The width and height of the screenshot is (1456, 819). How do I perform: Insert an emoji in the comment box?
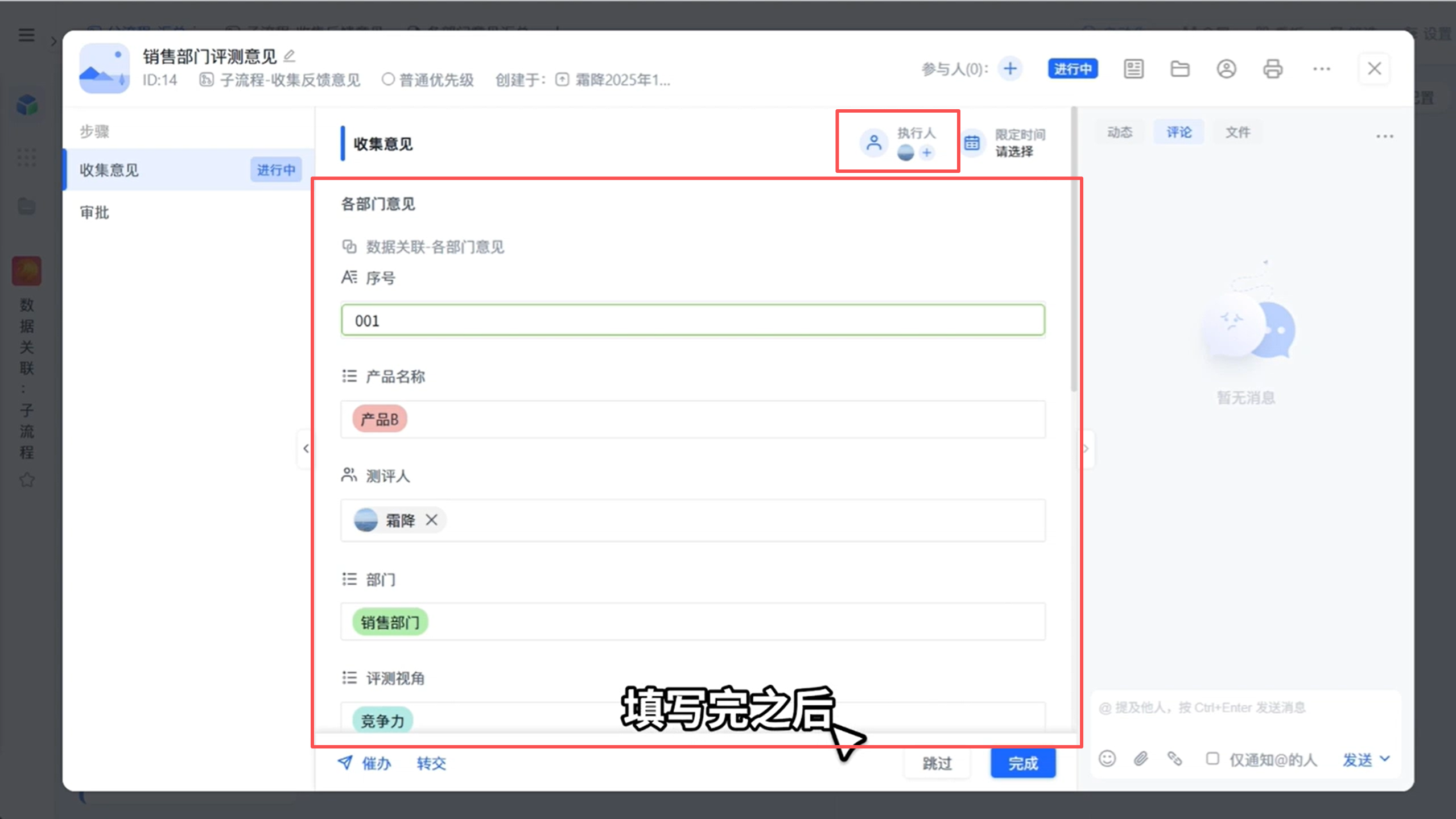[1107, 759]
